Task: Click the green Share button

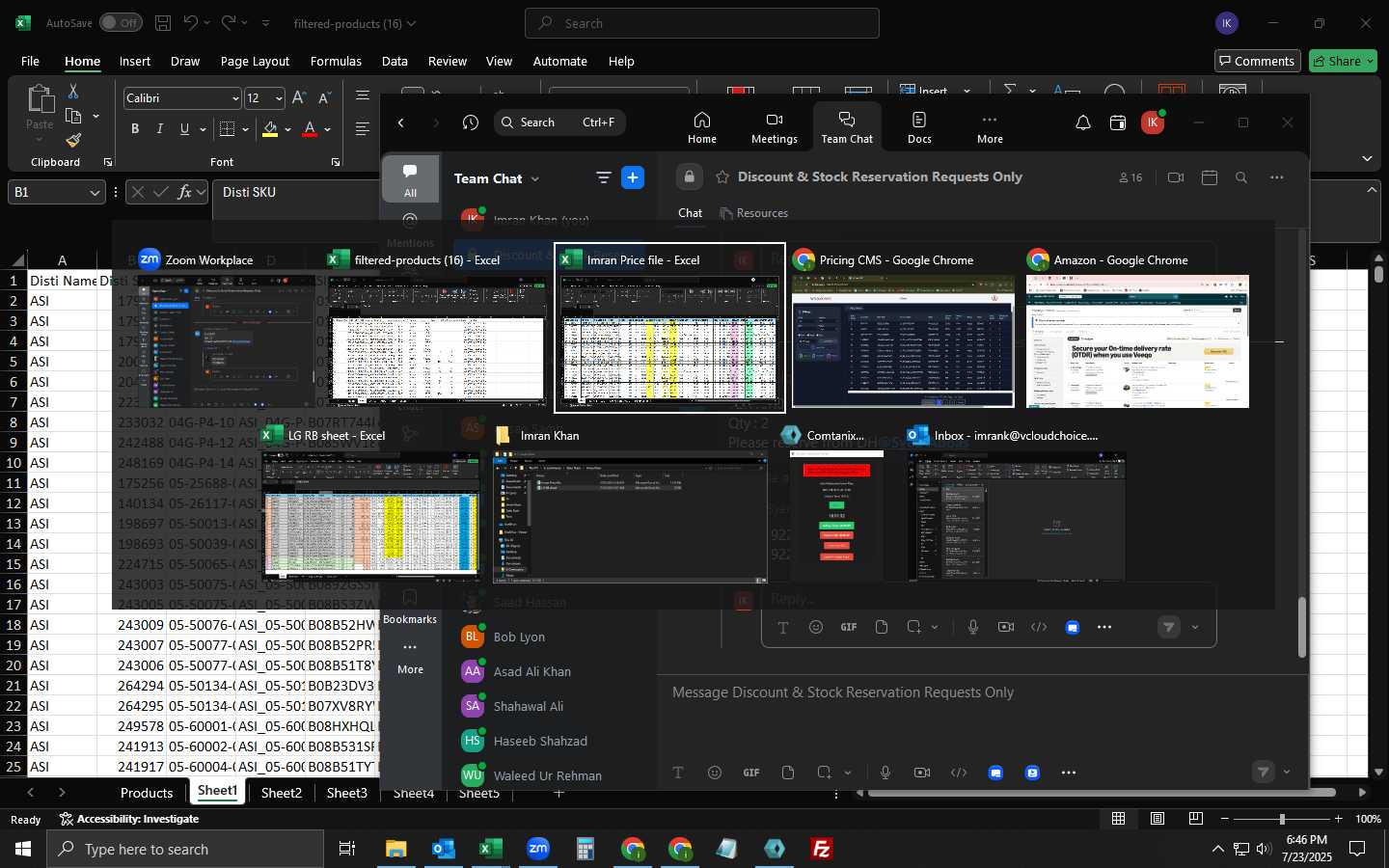Action: click(x=1343, y=61)
